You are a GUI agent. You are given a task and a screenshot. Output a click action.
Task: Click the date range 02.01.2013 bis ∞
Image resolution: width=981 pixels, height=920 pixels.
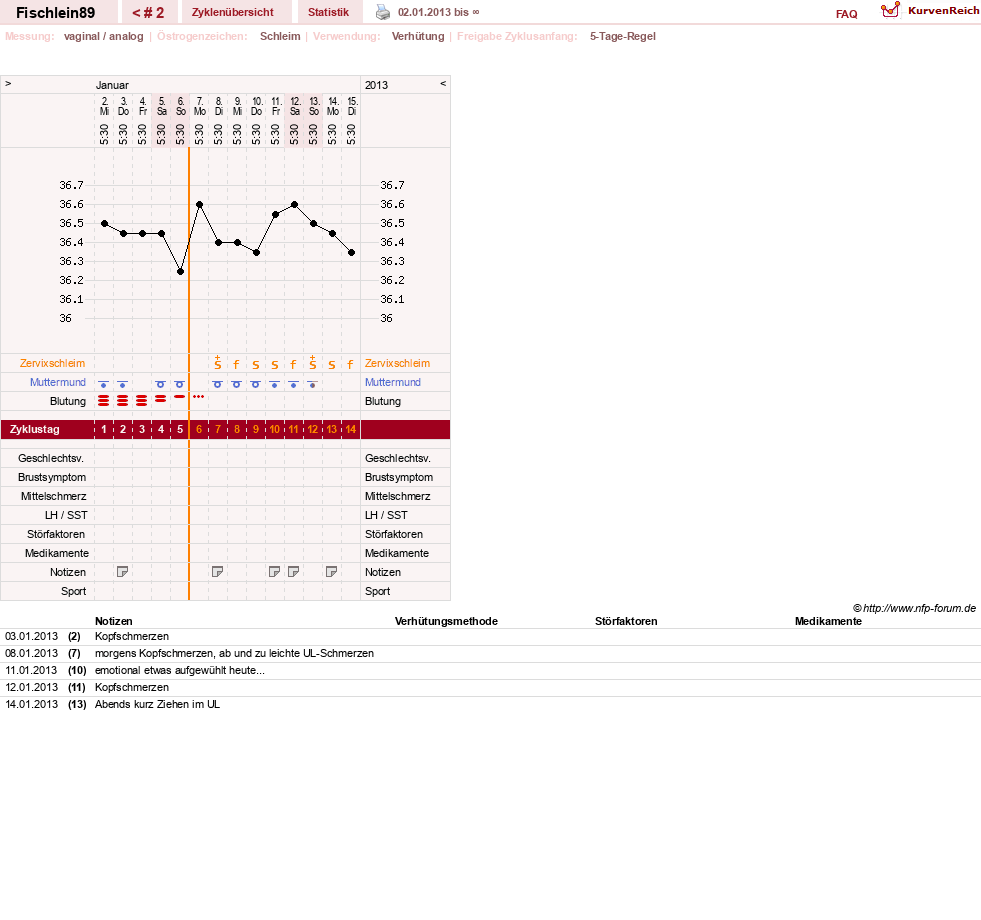[439, 13]
